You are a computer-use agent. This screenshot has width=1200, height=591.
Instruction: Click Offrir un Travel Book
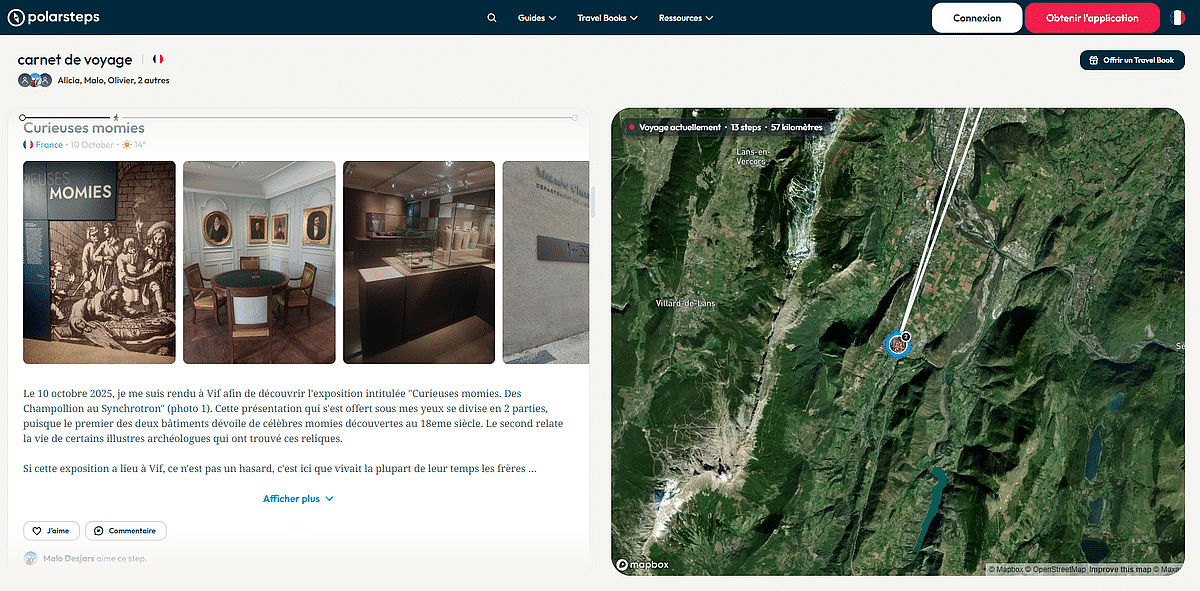(x=1132, y=60)
